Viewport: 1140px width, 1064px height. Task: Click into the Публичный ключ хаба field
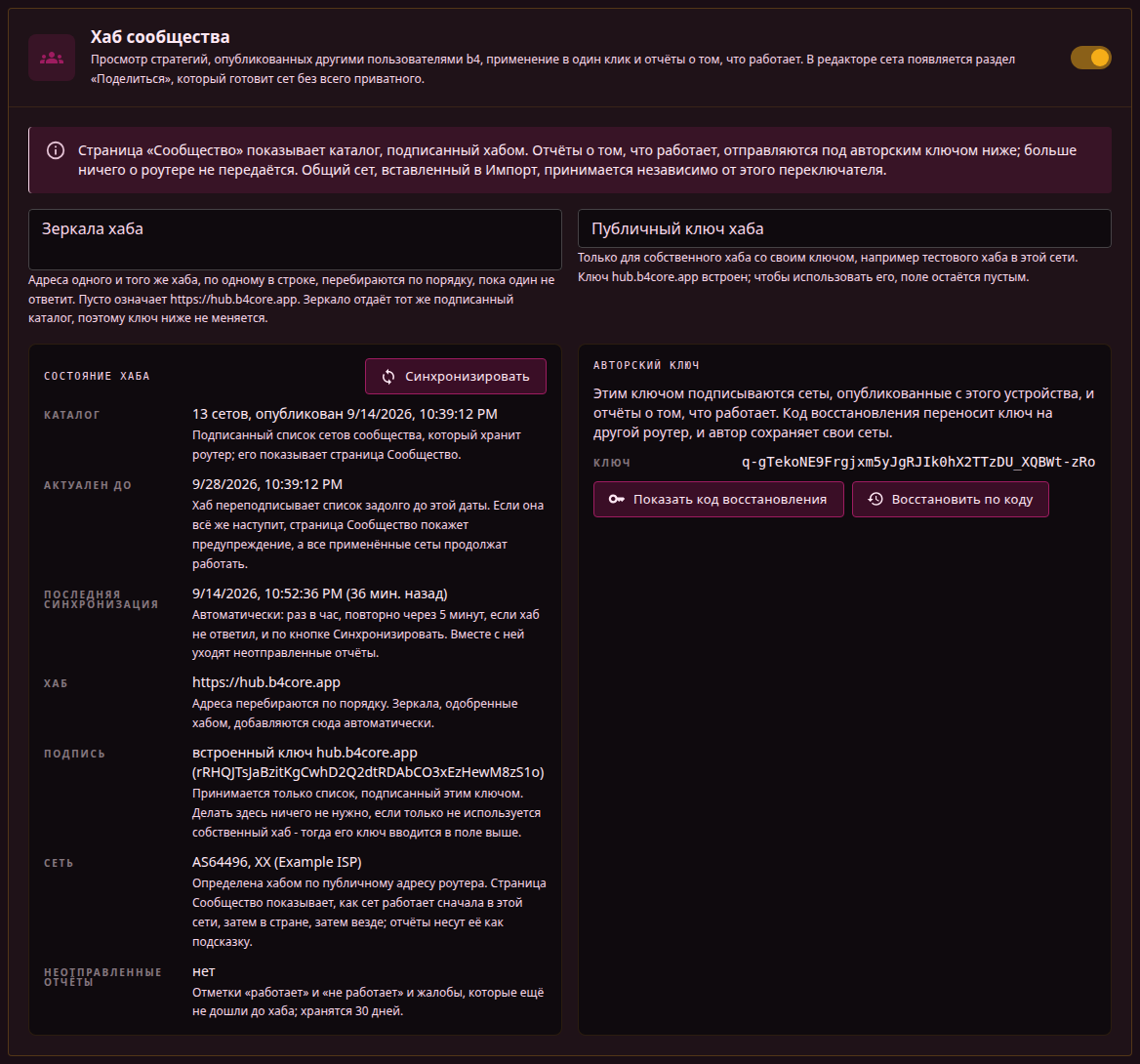point(844,228)
